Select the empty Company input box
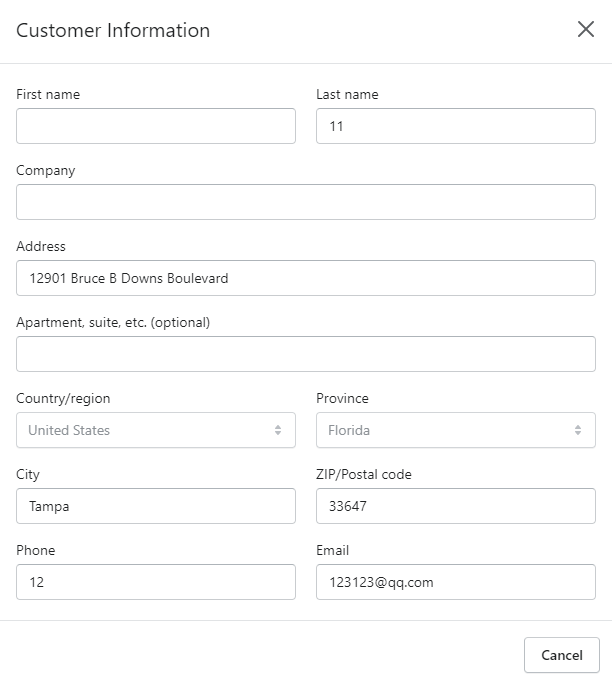Screen dimensions: 612x688 click(x=306, y=202)
